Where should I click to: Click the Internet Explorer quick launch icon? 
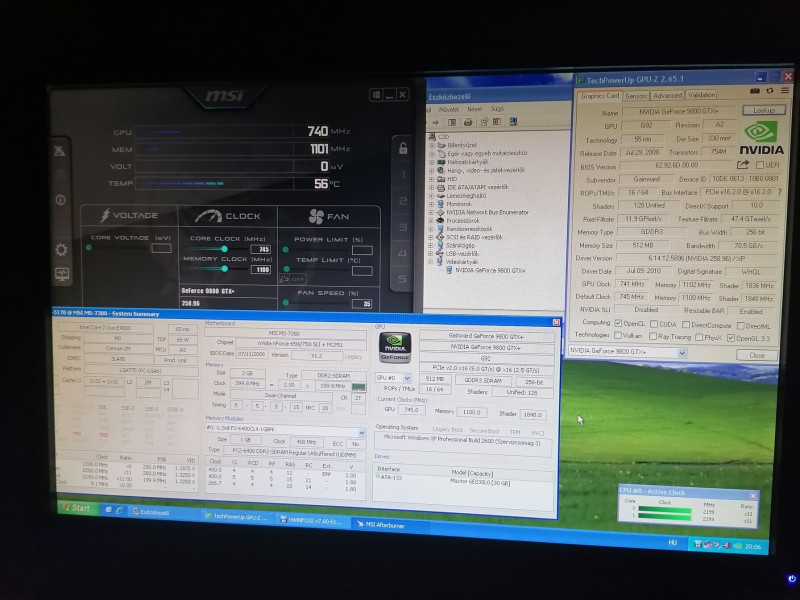click(x=119, y=510)
